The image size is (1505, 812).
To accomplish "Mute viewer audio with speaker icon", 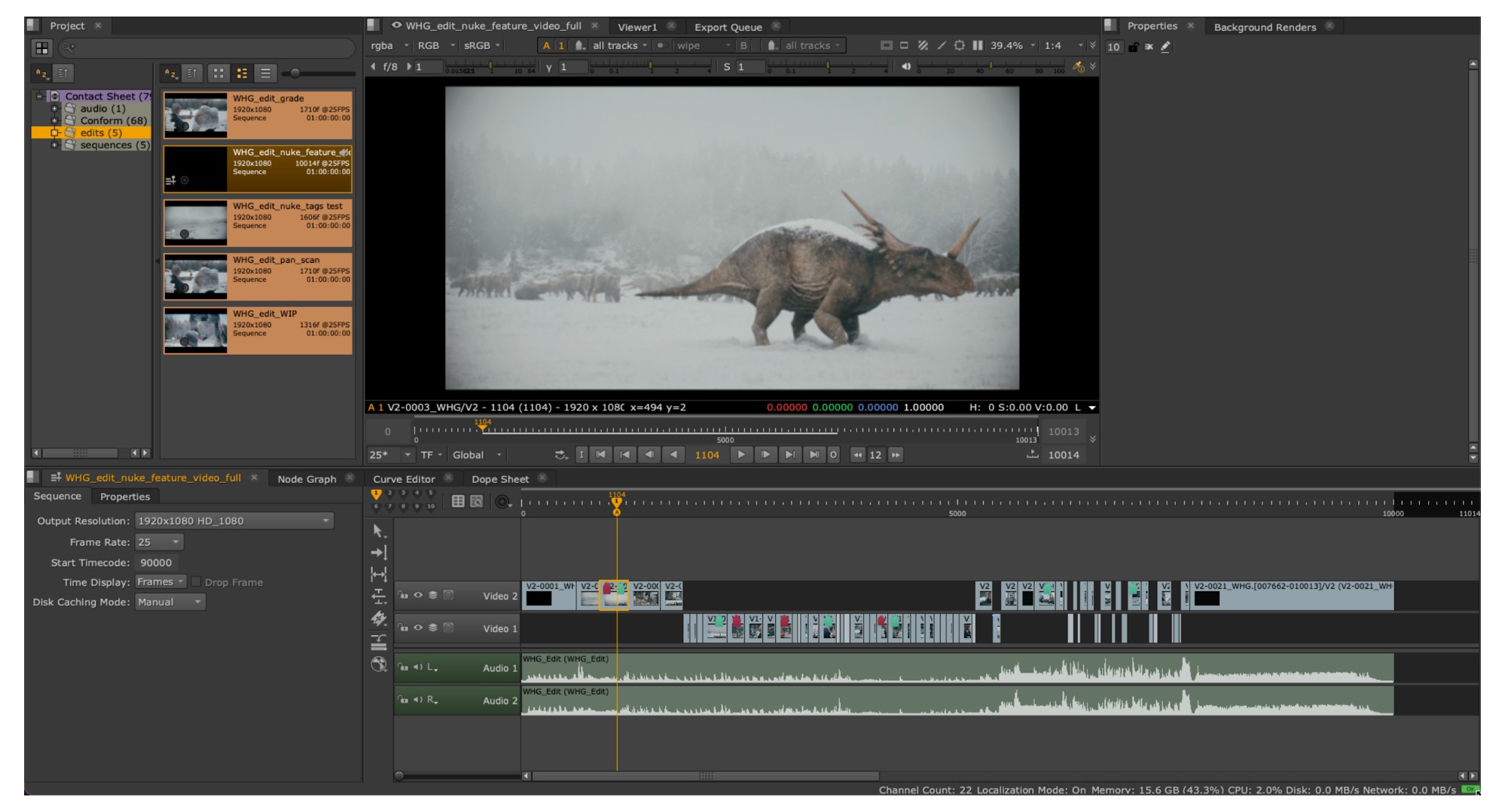I will tap(906, 67).
